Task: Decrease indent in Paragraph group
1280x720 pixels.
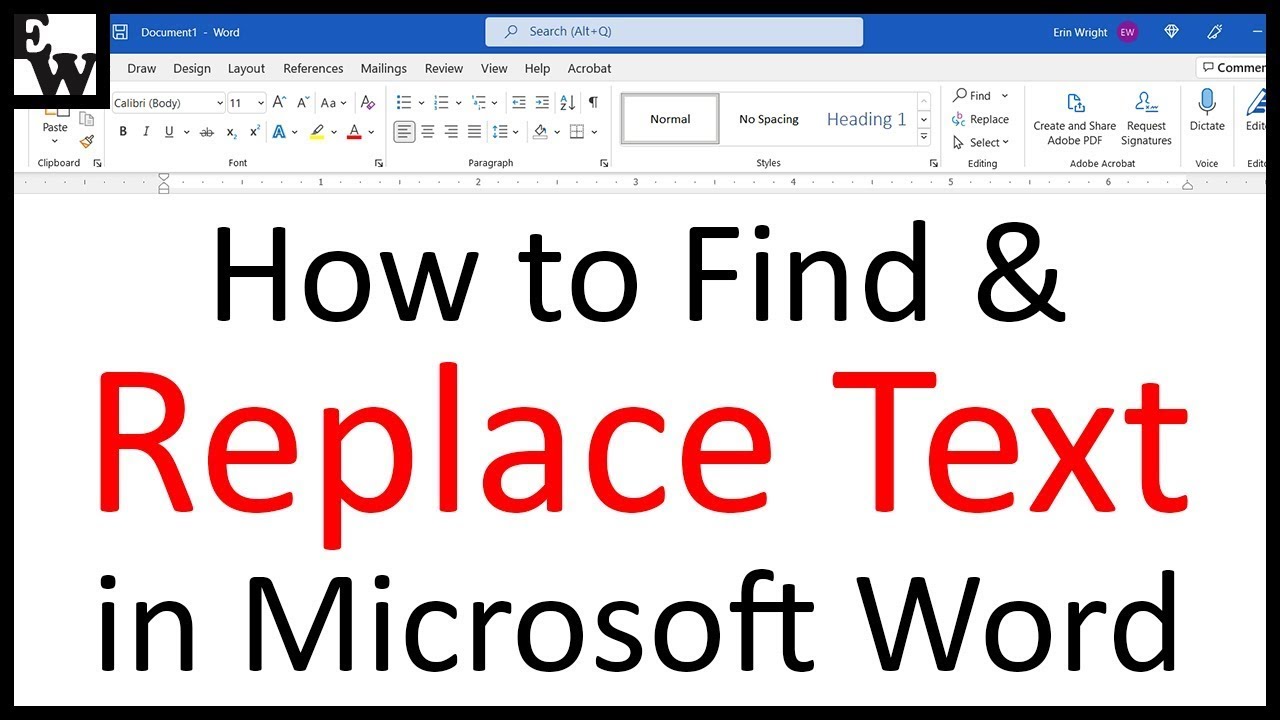Action: pos(518,103)
